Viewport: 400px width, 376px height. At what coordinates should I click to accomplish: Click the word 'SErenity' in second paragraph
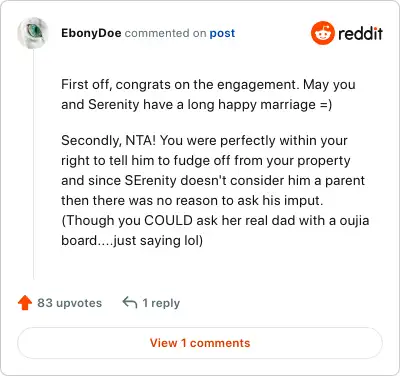[x=150, y=180]
